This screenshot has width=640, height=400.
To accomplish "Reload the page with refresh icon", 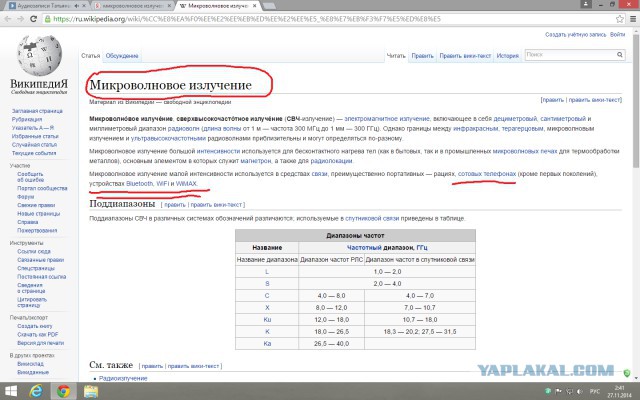I will pyautogui.click(x=33, y=19).
